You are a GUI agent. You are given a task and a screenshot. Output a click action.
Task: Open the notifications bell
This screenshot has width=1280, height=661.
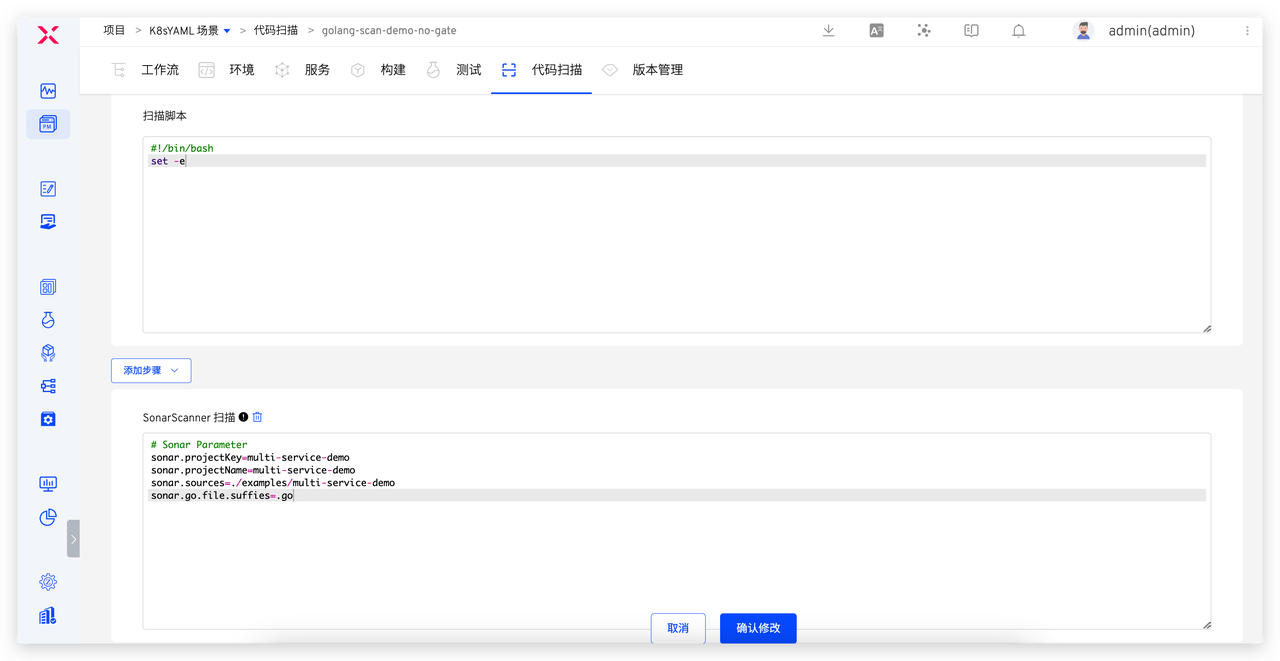[x=1019, y=31]
